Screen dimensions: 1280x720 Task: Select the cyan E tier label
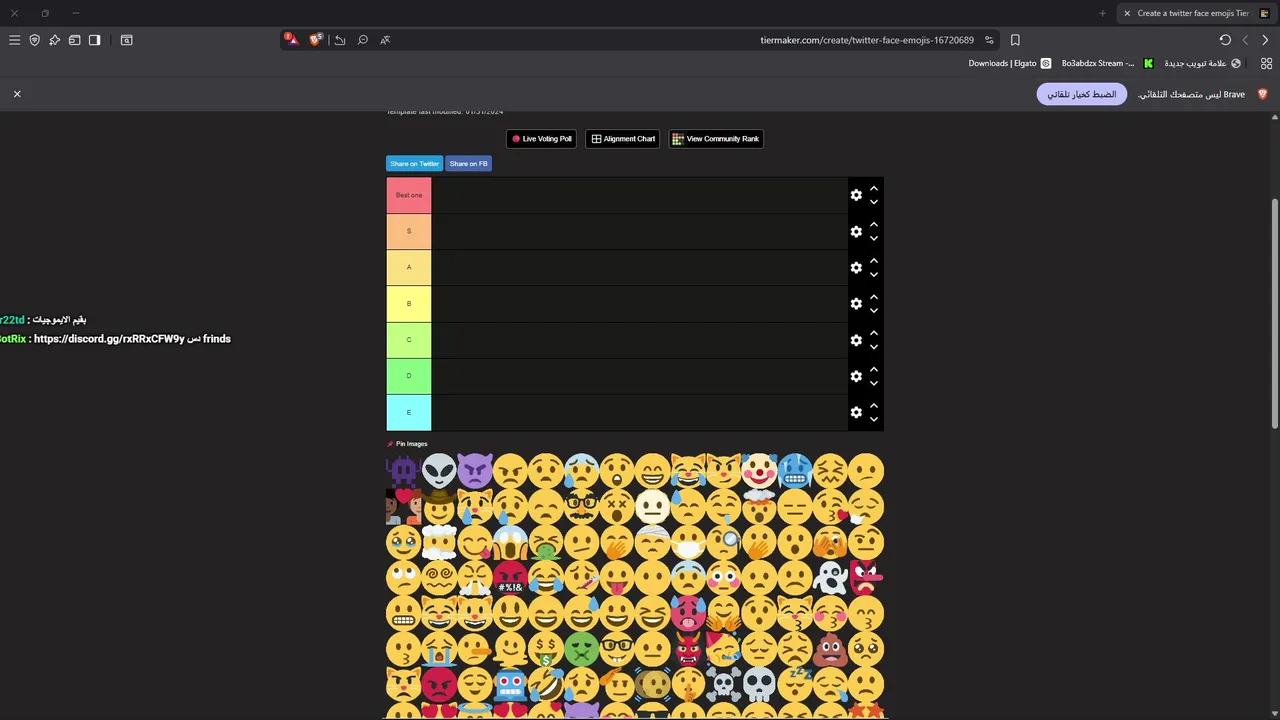(409, 412)
